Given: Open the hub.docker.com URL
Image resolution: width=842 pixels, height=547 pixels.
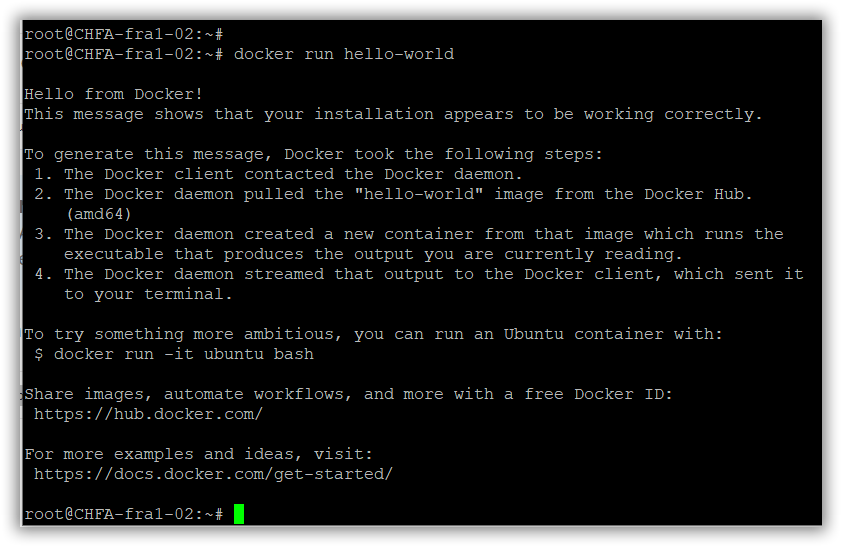Looking at the screenshot, I should point(148,414).
